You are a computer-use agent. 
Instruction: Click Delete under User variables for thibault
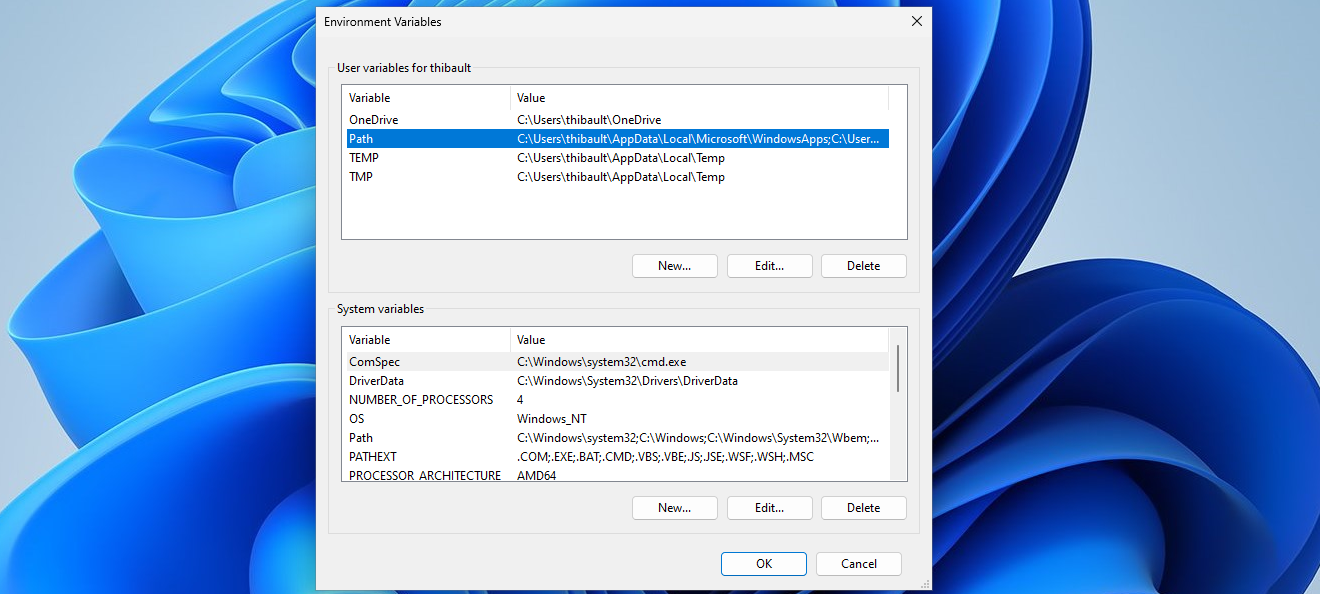pyautogui.click(x=864, y=266)
